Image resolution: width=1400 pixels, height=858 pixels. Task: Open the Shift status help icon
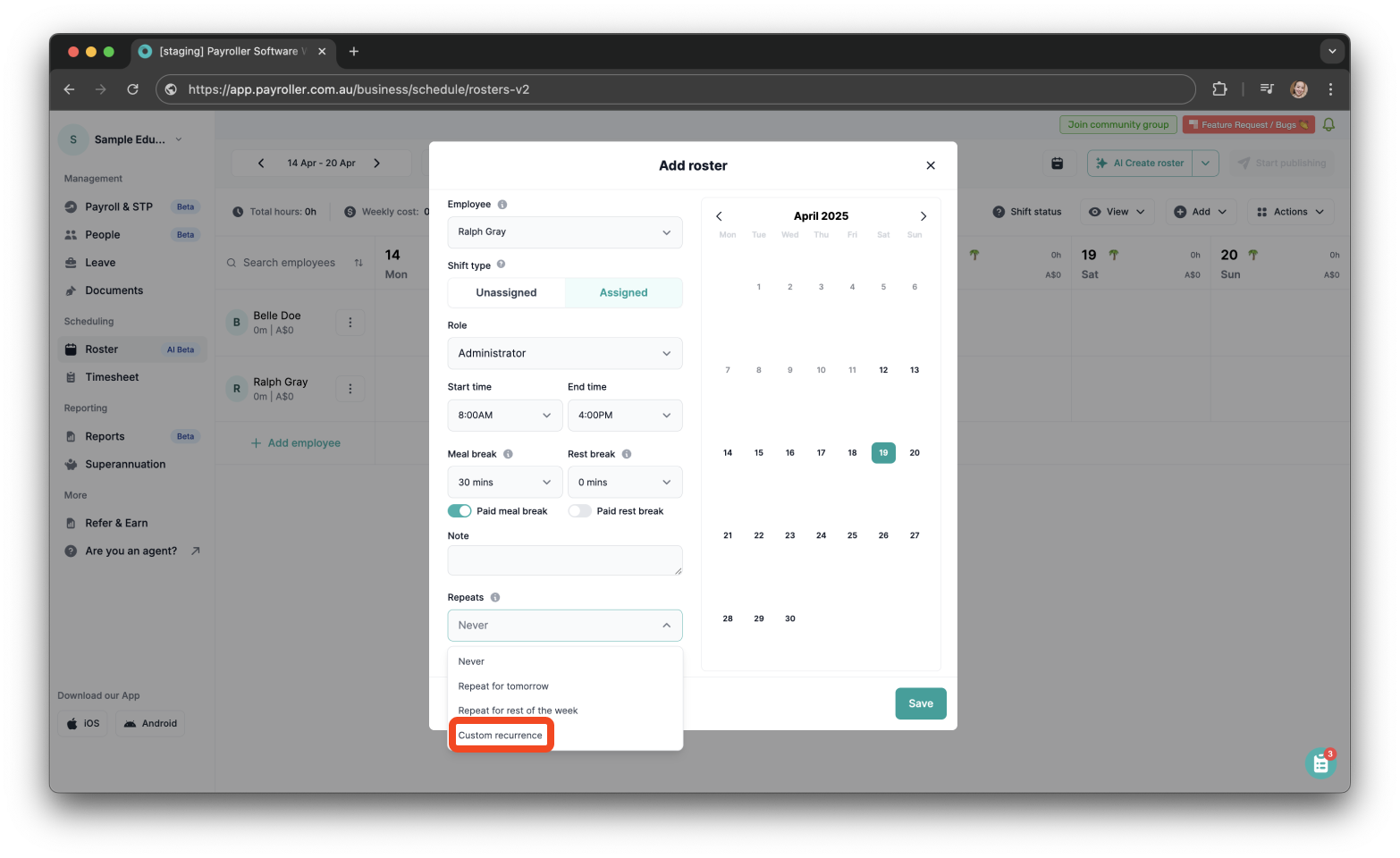999,211
